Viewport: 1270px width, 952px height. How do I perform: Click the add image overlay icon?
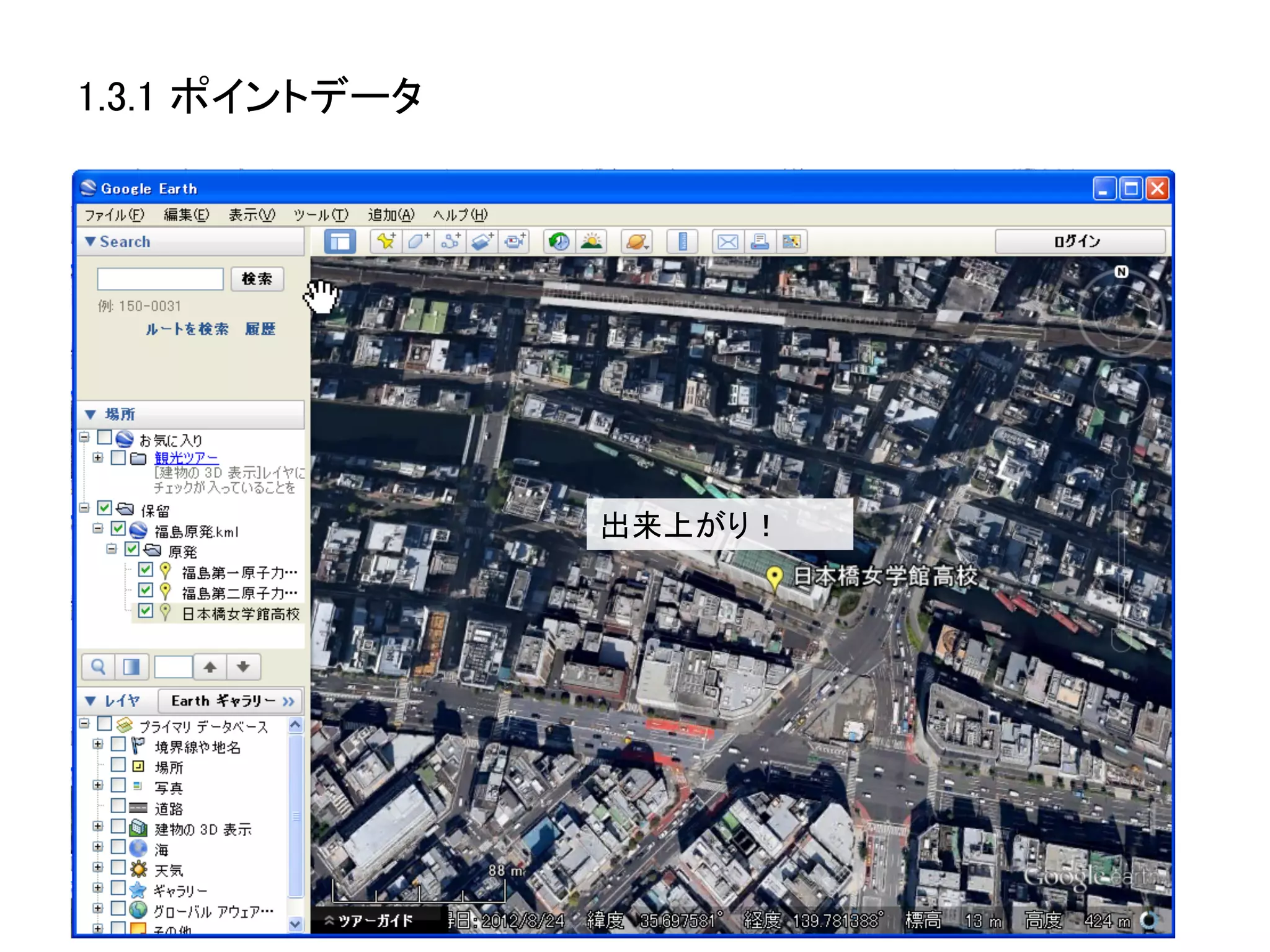tap(482, 242)
